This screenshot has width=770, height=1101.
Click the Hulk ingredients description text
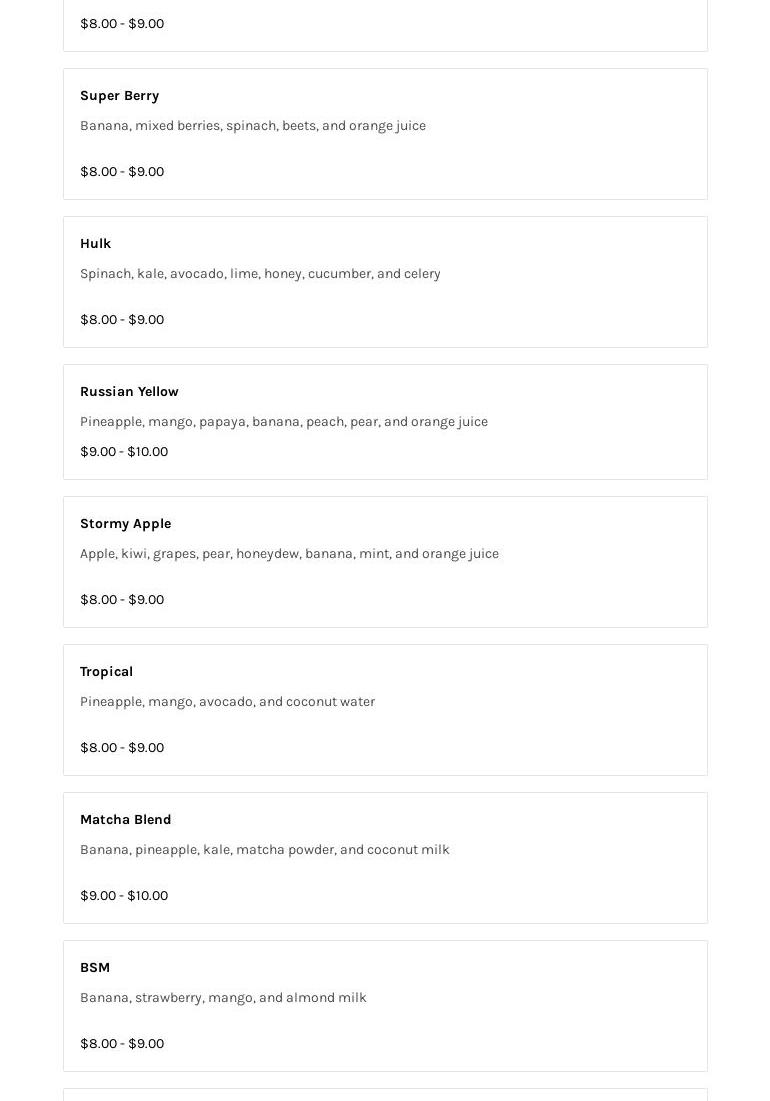click(x=260, y=274)
